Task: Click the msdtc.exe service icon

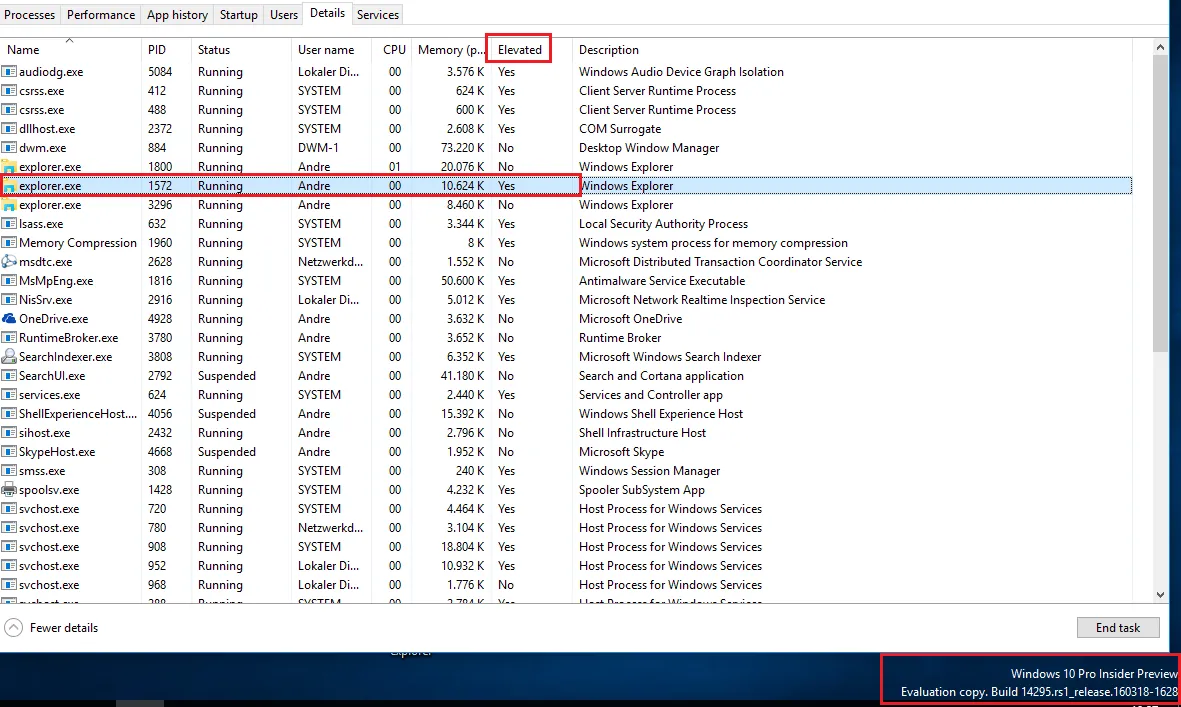Action: (x=9, y=261)
